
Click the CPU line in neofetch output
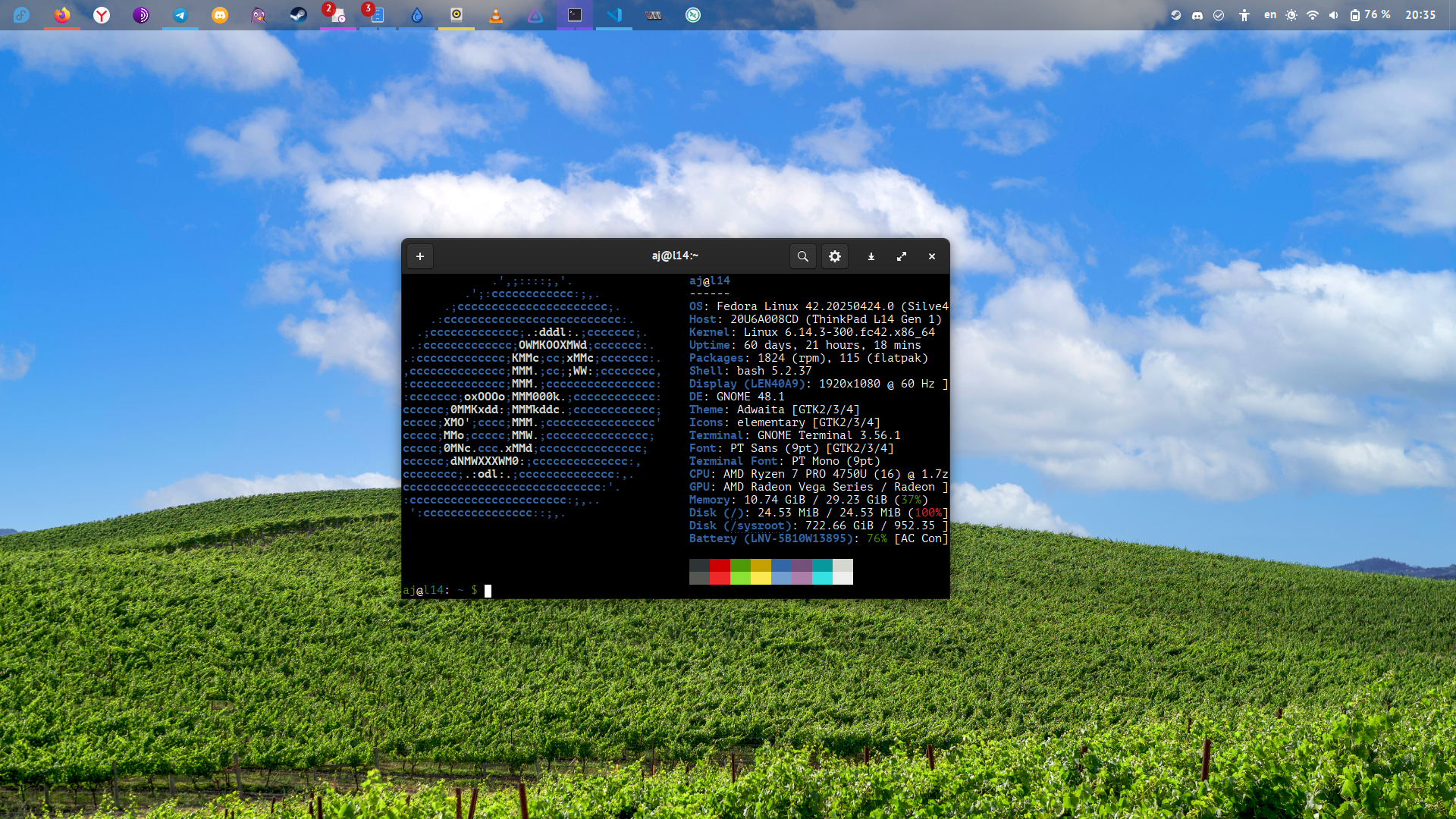pyautogui.click(x=819, y=474)
